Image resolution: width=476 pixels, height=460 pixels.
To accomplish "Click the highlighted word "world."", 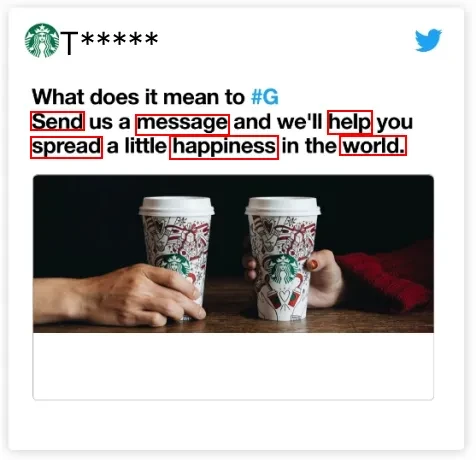I will point(373,146).
